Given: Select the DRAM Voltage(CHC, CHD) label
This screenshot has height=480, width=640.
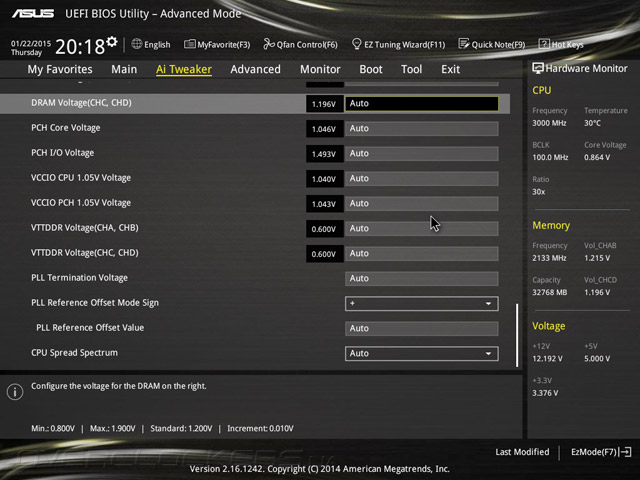Looking at the screenshot, I should (81, 103).
